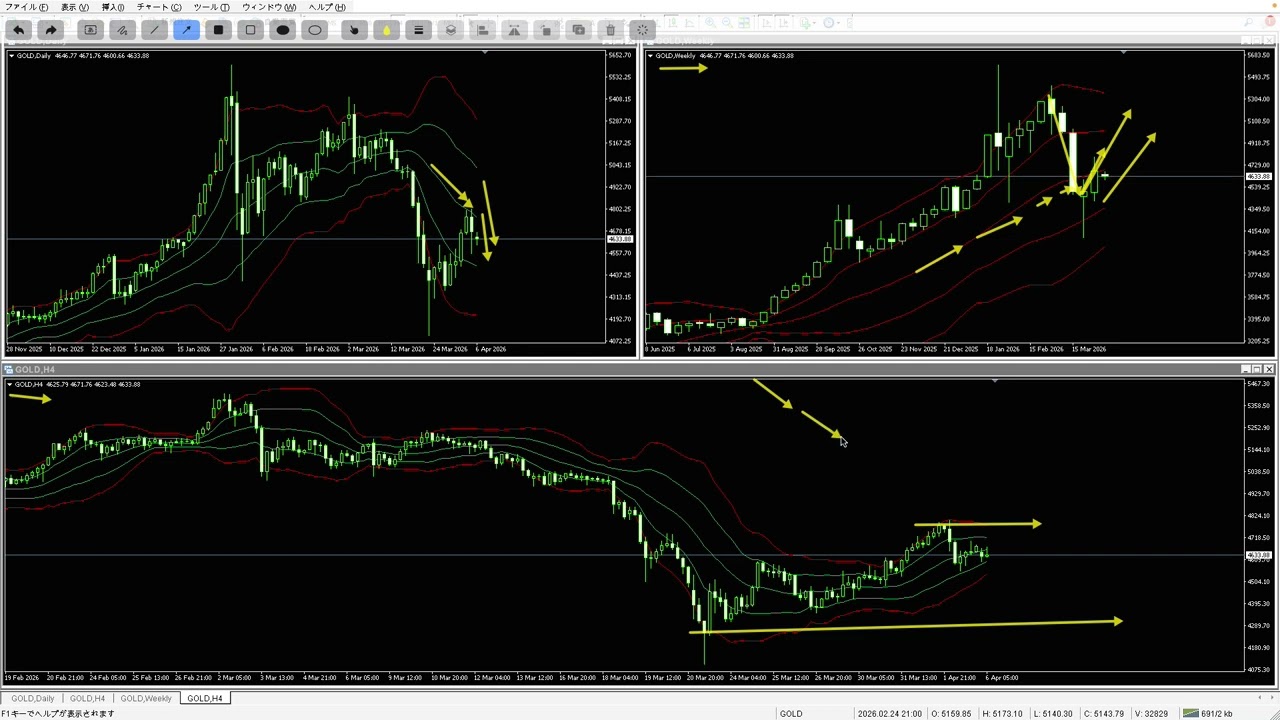1280x720 pixels.
Task: Click the trash icon to delete annotations
Action: (610, 30)
